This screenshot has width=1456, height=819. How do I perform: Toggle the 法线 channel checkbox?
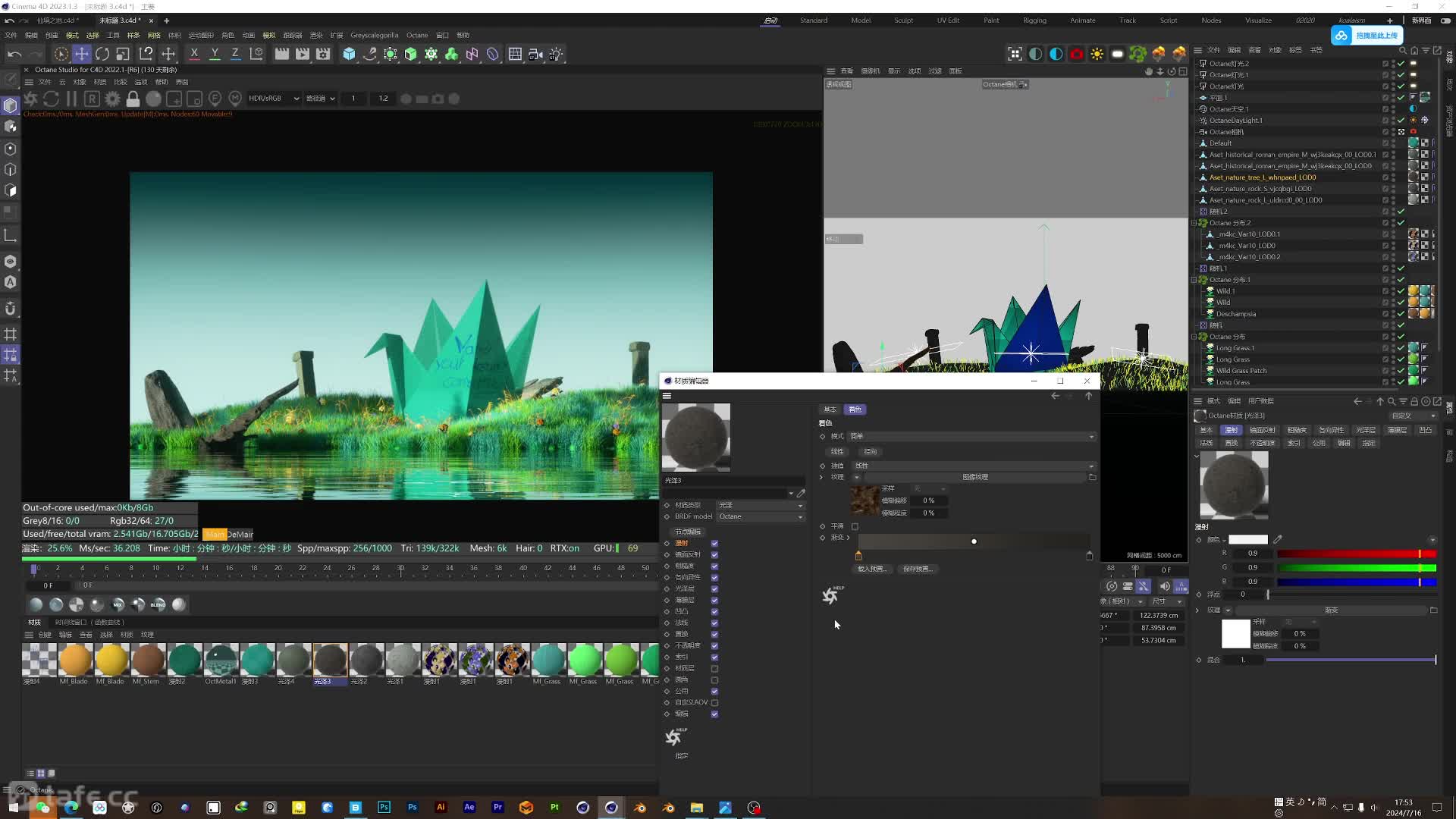tap(714, 623)
